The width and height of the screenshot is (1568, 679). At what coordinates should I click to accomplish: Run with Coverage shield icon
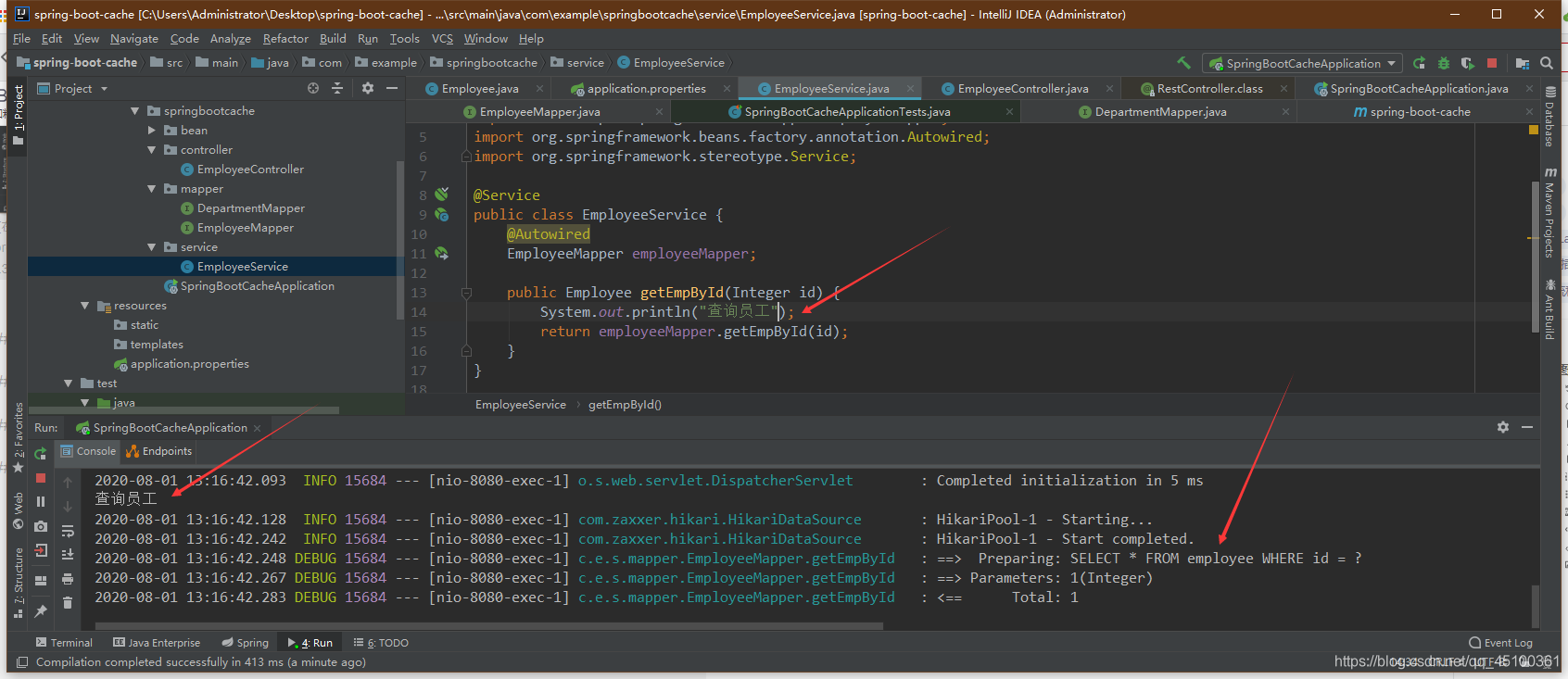1467,63
